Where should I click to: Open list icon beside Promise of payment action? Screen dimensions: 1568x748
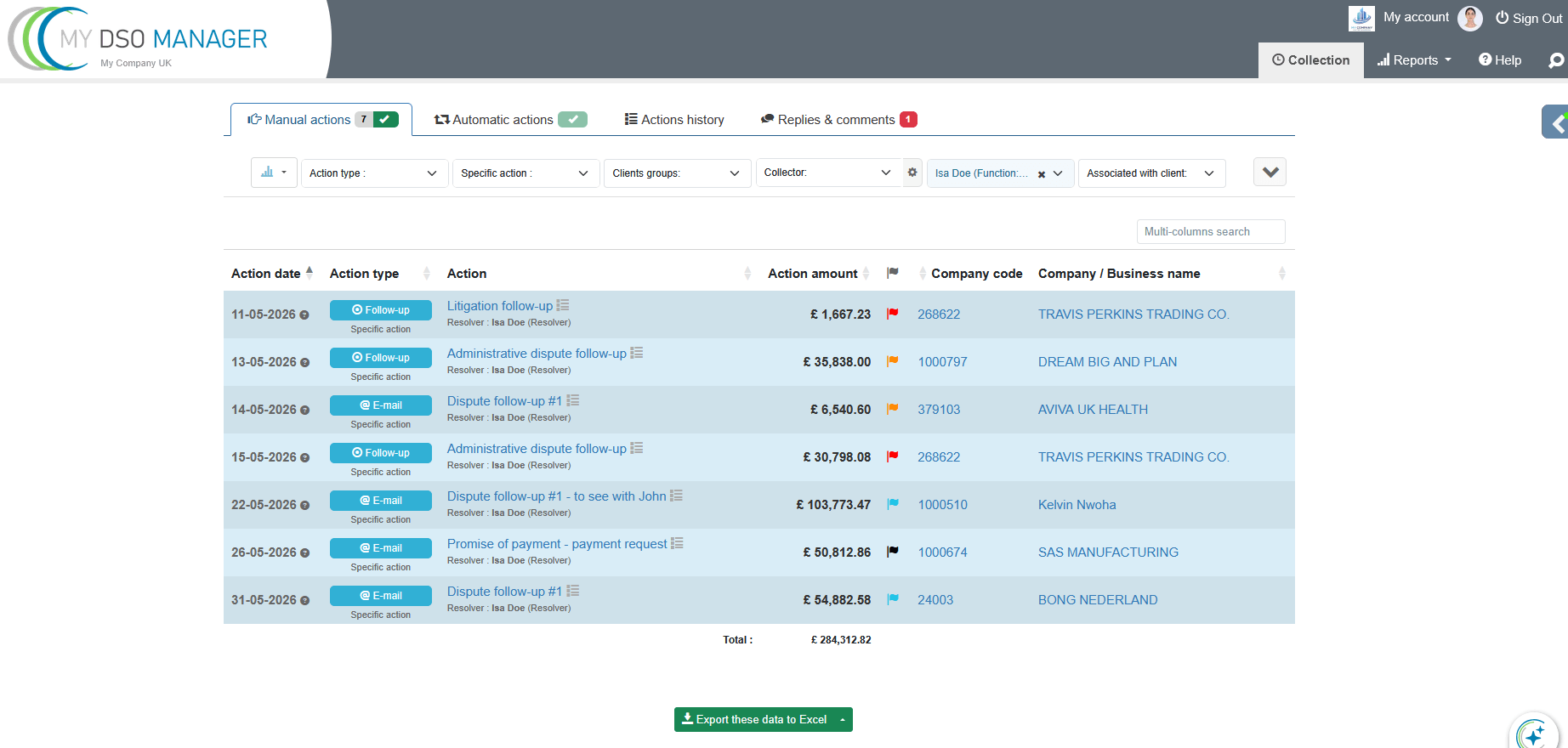[x=677, y=543]
